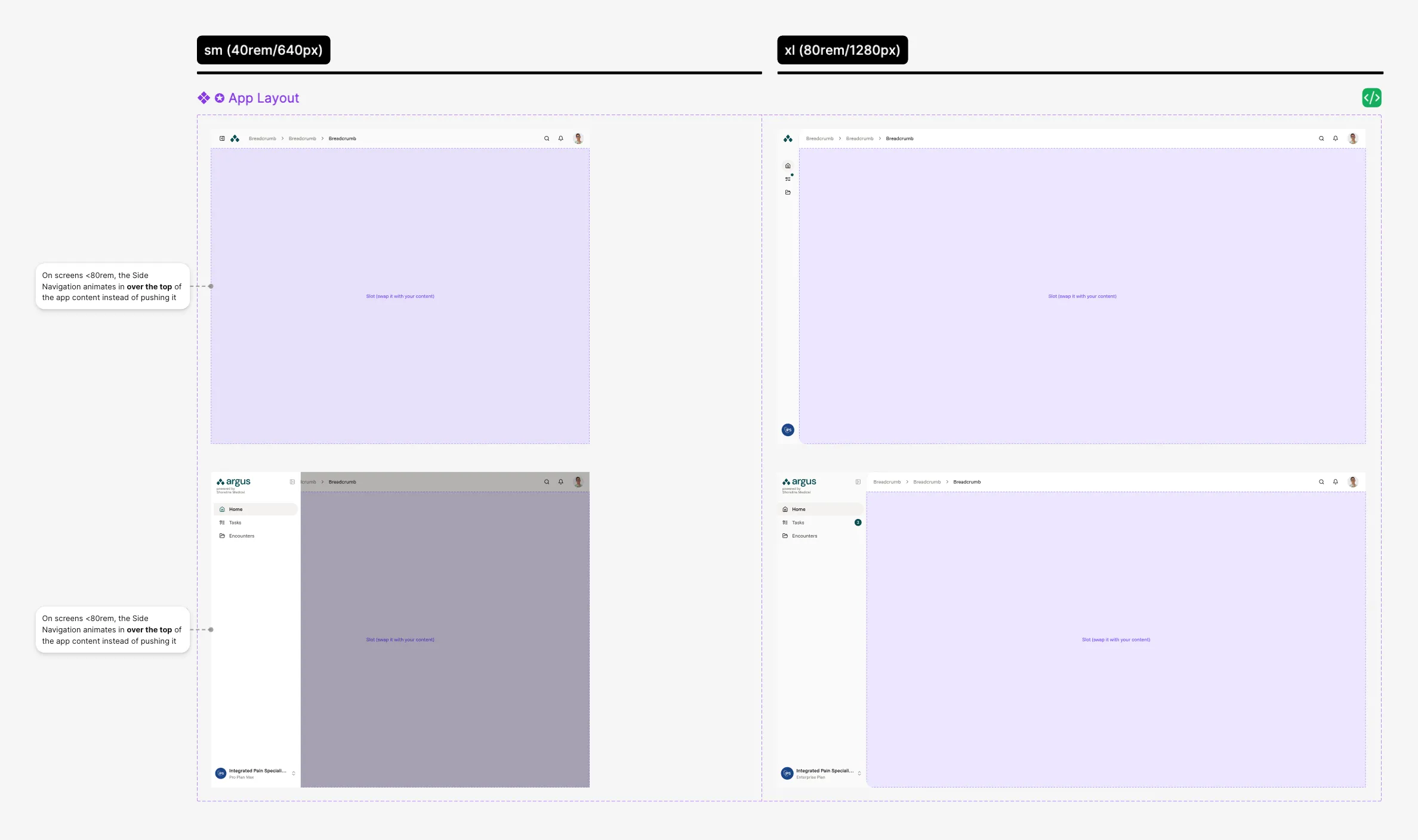The image size is (1418, 840).
Task: Select Encounters in the sm overlay sidebar
Action: coord(241,536)
